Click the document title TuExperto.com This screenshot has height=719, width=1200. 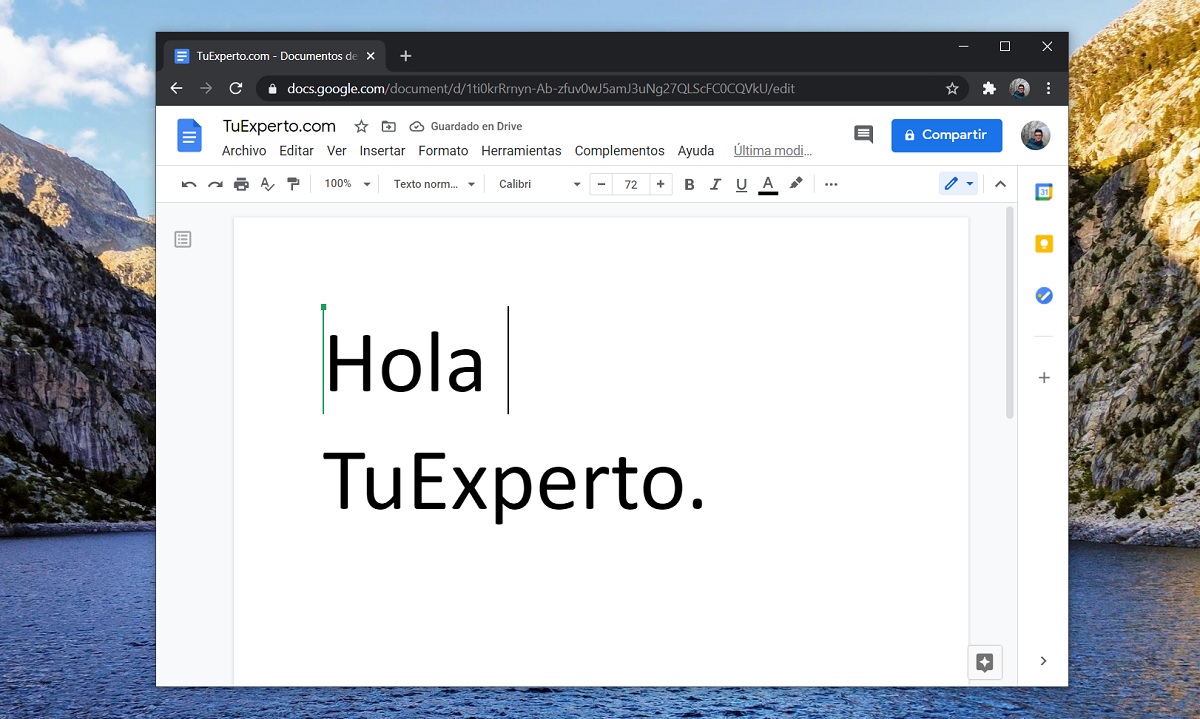tap(279, 126)
